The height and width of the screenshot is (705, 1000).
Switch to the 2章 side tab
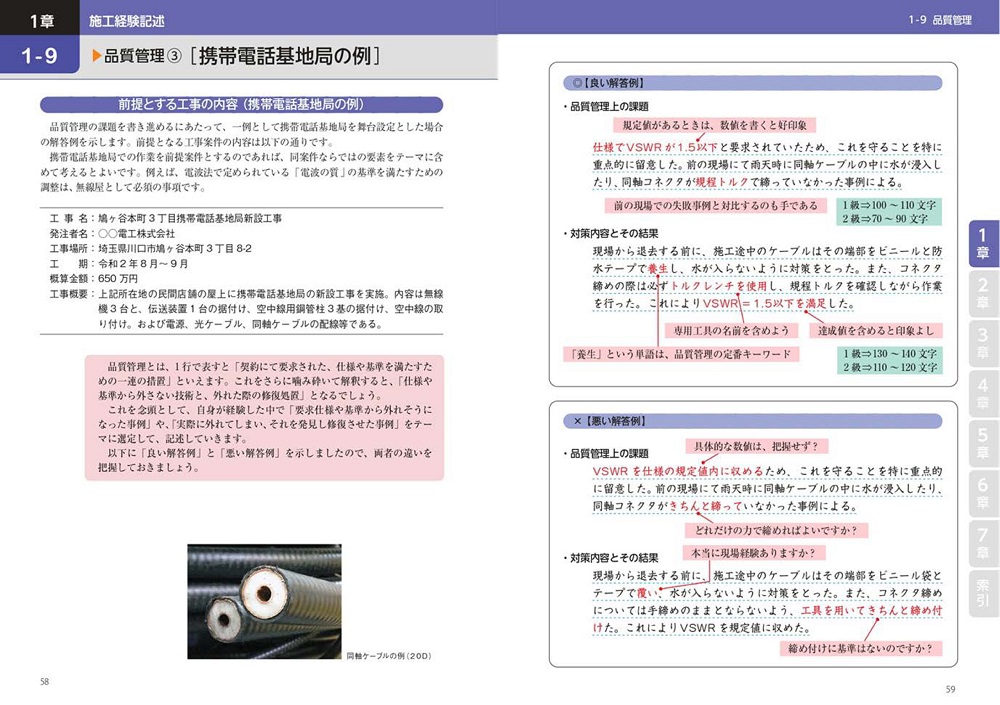(982, 293)
